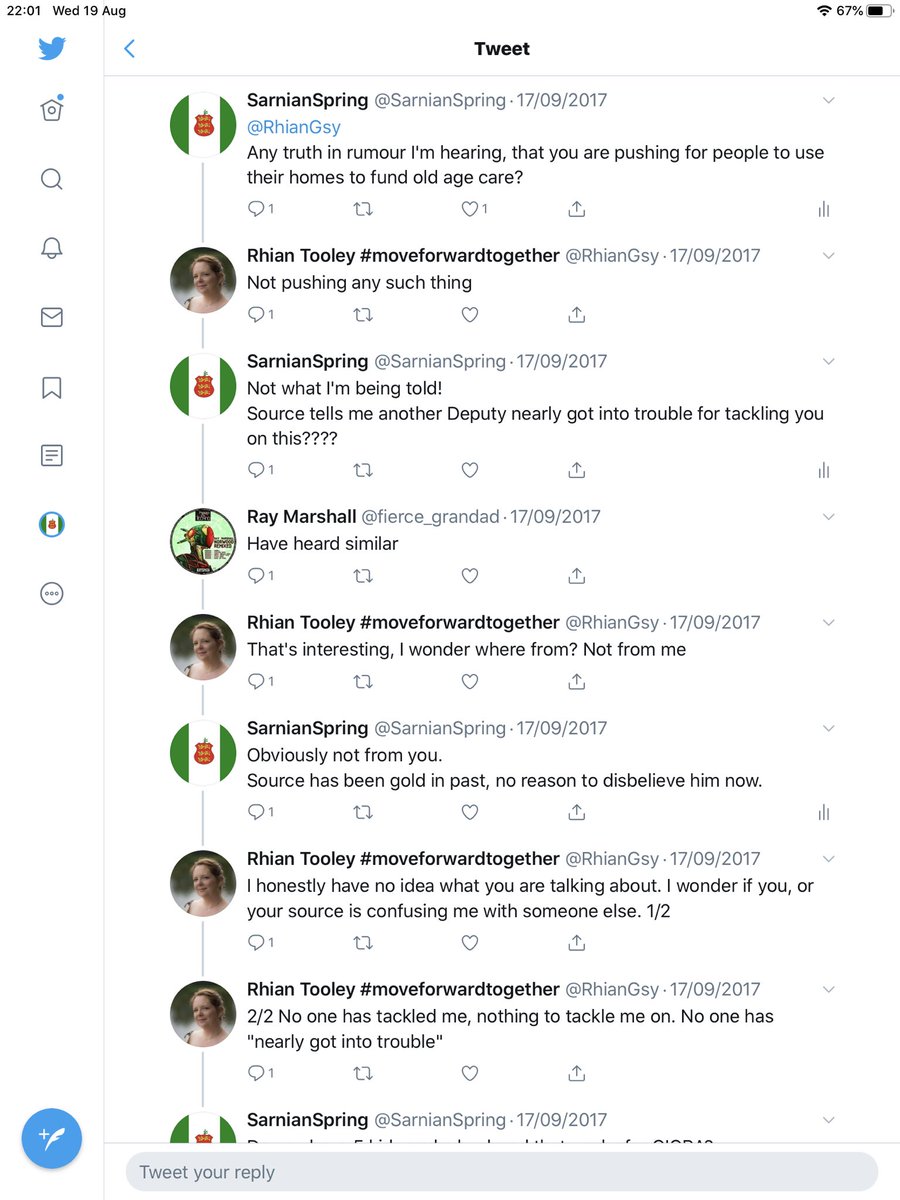Expand options chevron on 'Obviously not from you' tweet
The width and height of the screenshot is (900, 1200).
click(x=828, y=729)
